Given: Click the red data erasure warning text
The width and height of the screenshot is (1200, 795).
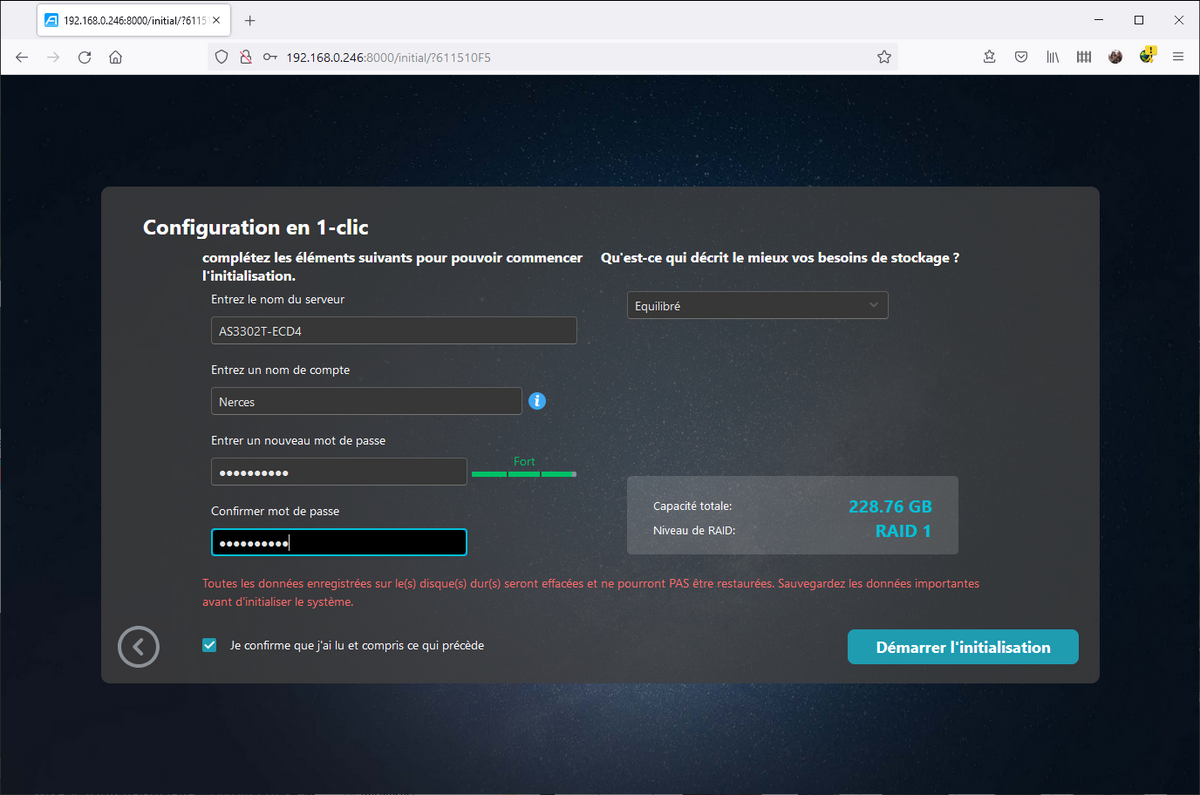Looking at the screenshot, I should pyautogui.click(x=591, y=592).
